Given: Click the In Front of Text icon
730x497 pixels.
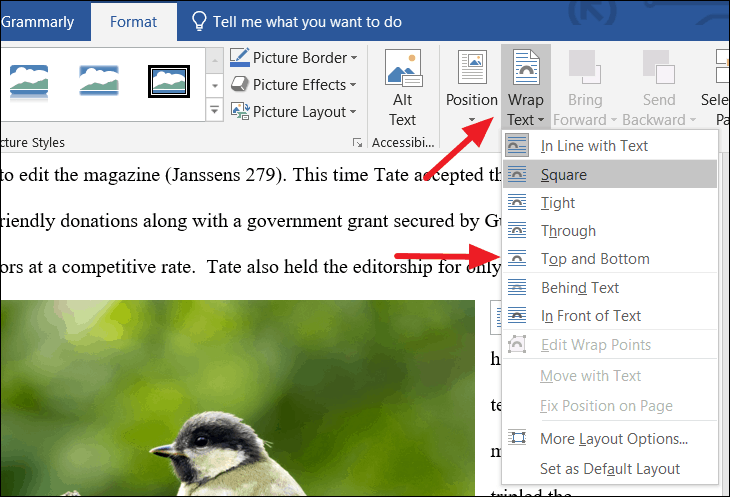Looking at the screenshot, I should click(517, 316).
